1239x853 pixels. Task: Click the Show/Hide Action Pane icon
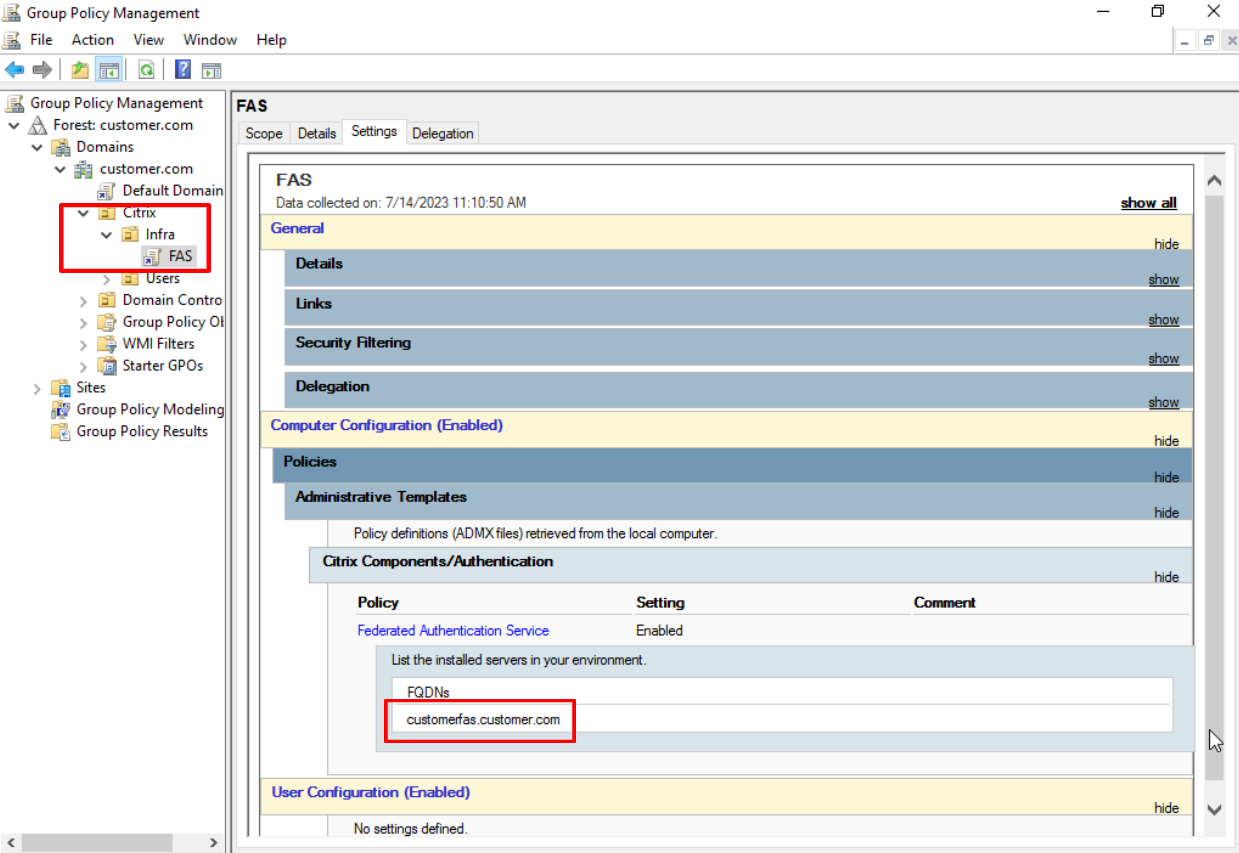211,70
